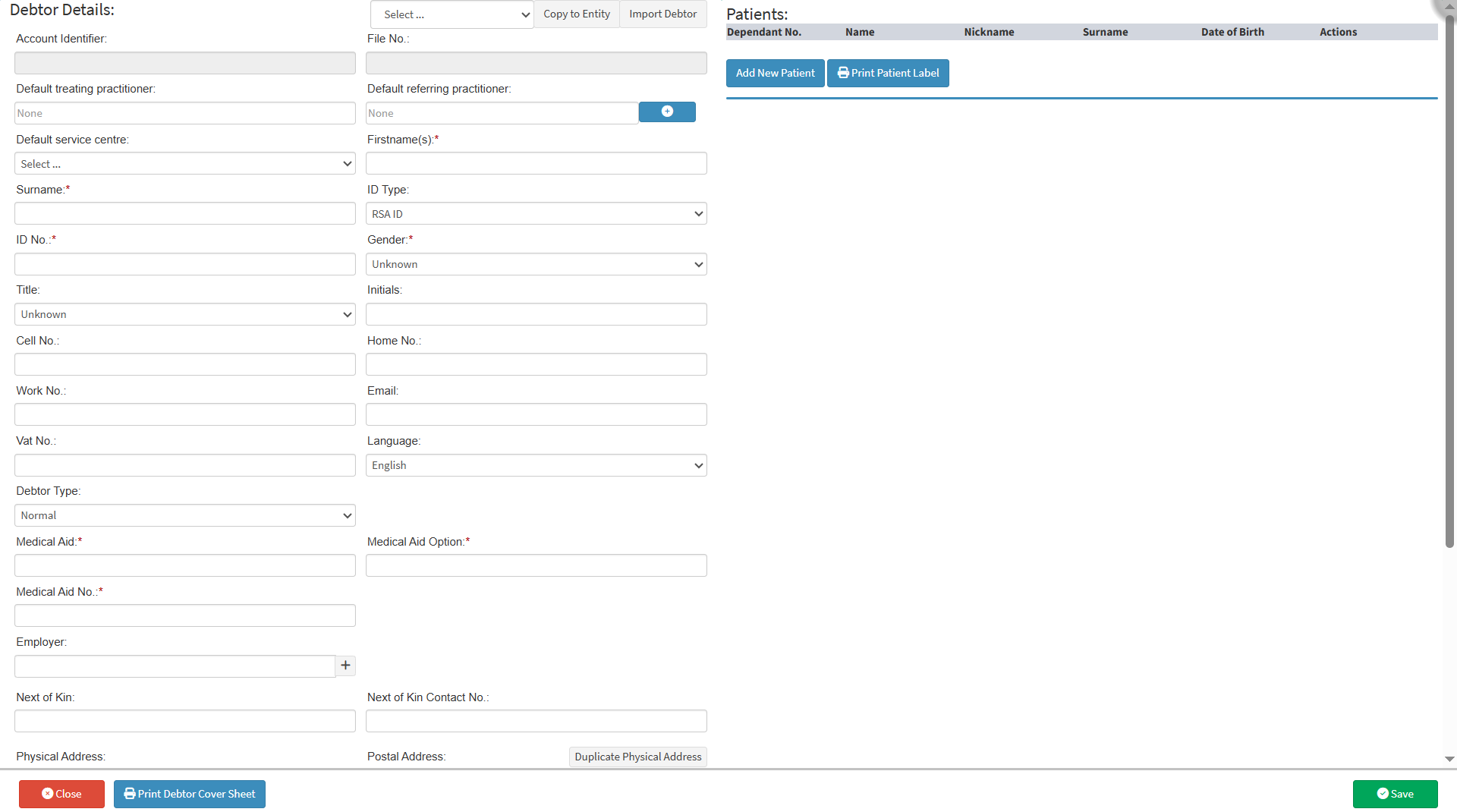Viewport: 1457px width, 812px height.
Task: Open the Title dropdown
Action: pos(184,313)
